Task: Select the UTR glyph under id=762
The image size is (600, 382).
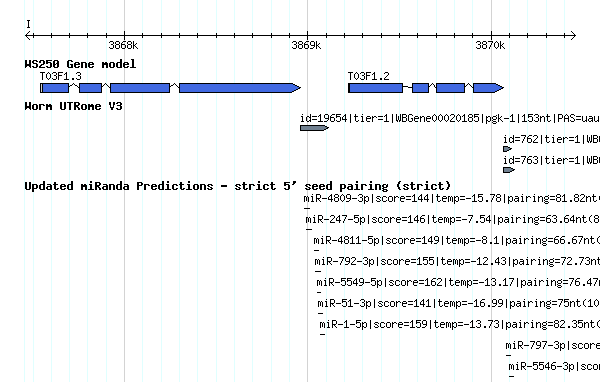Action: 507,149
